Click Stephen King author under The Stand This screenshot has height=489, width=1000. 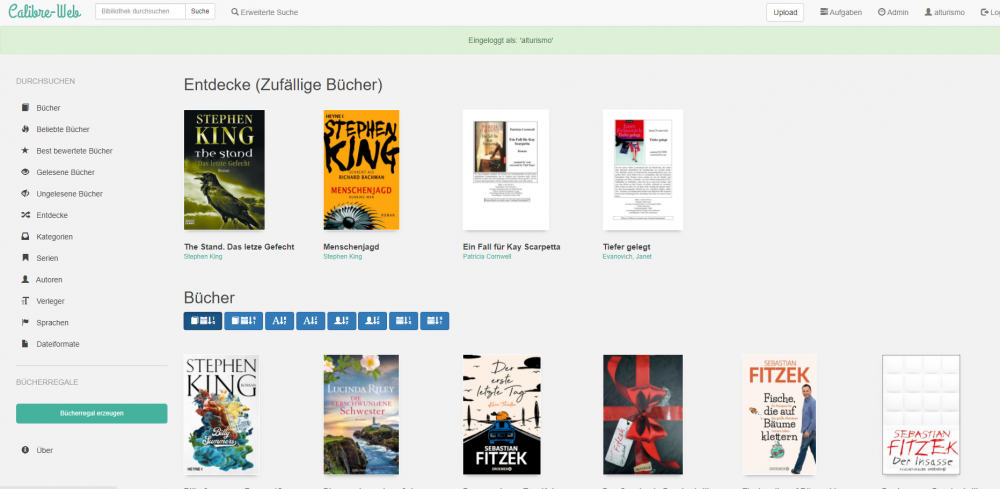203,256
